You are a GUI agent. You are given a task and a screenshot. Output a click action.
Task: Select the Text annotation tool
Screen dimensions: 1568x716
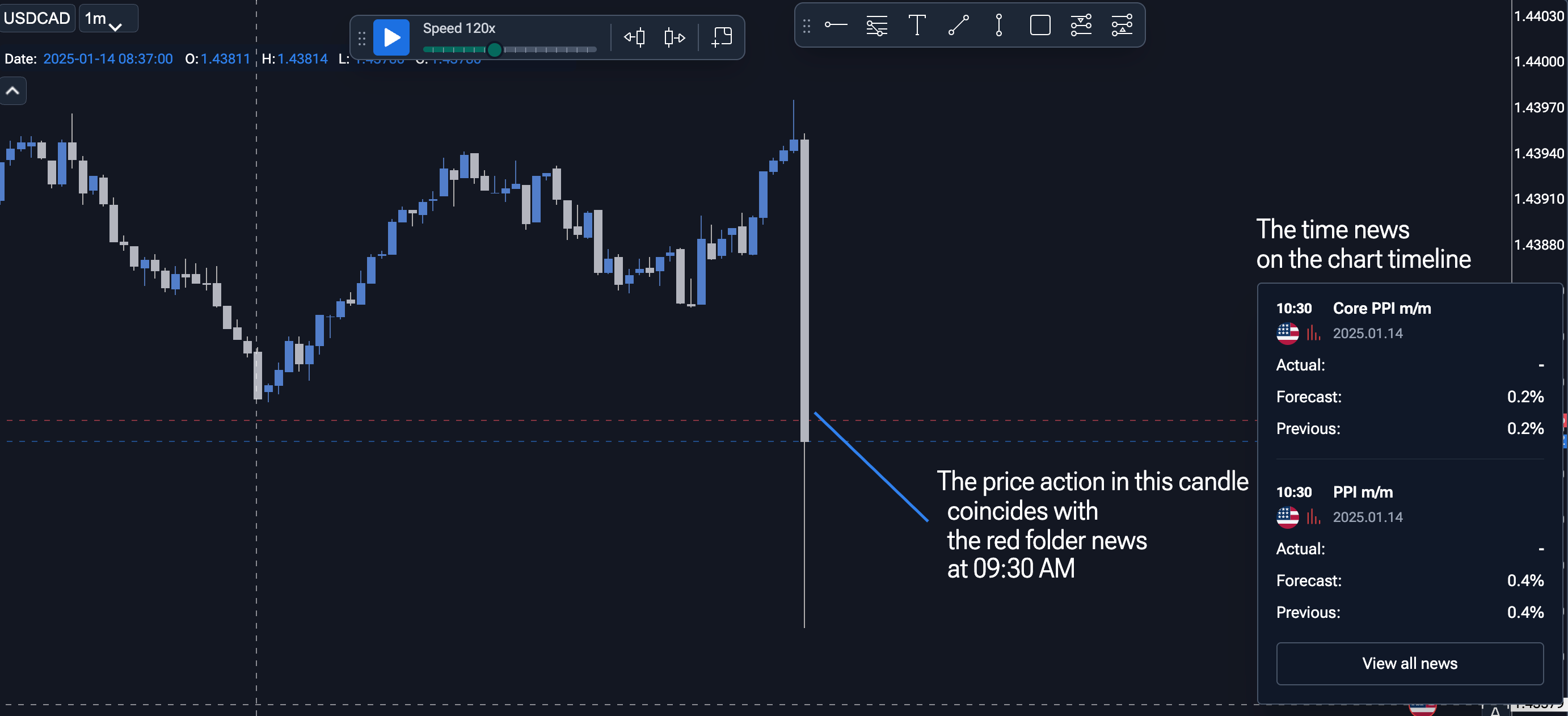(x=917, y=25)
